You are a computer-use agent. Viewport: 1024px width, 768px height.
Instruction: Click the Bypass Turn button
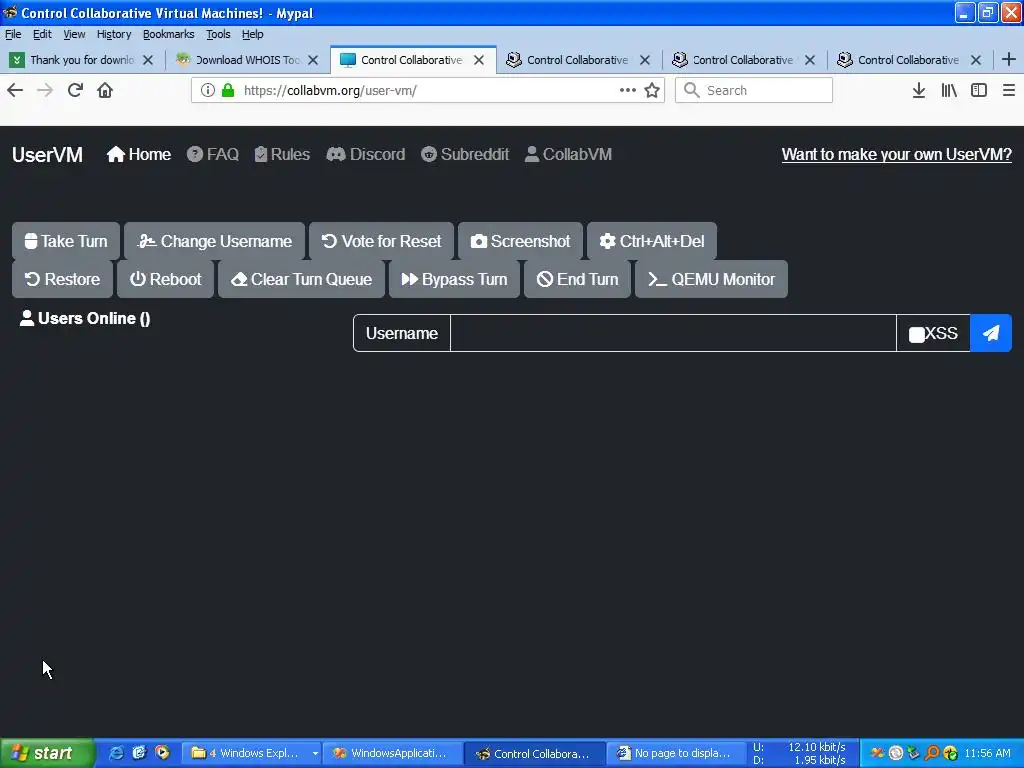click(x=454, y=279)
